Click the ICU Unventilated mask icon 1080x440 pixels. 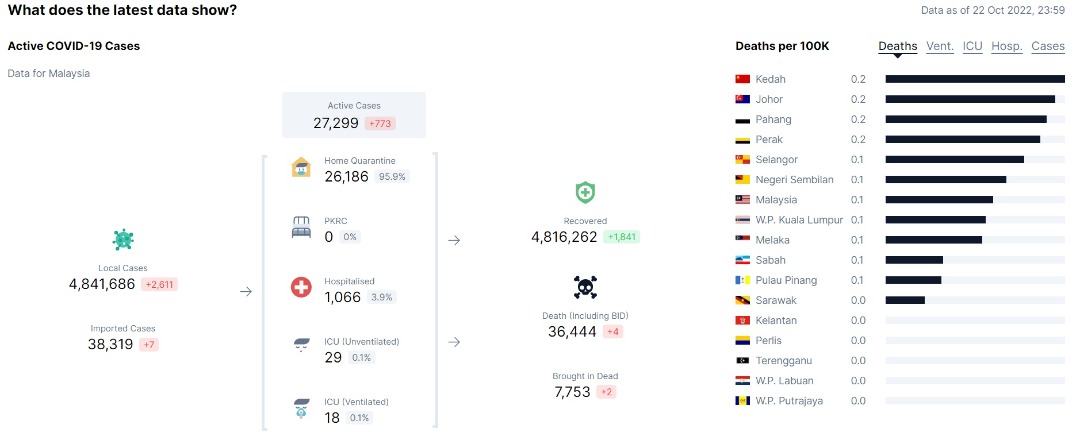tap(301, 346)
